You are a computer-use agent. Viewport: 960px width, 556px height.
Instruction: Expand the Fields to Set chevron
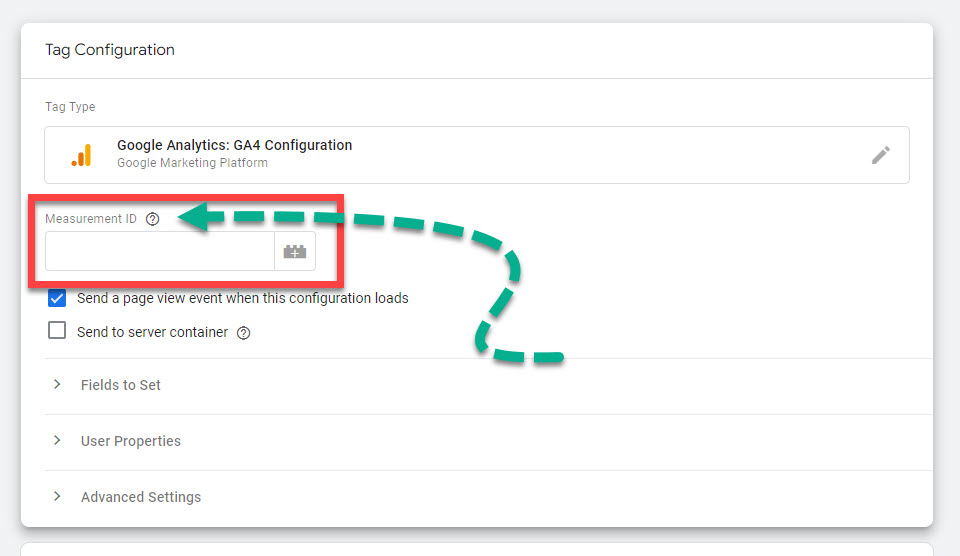click(57, 385)
